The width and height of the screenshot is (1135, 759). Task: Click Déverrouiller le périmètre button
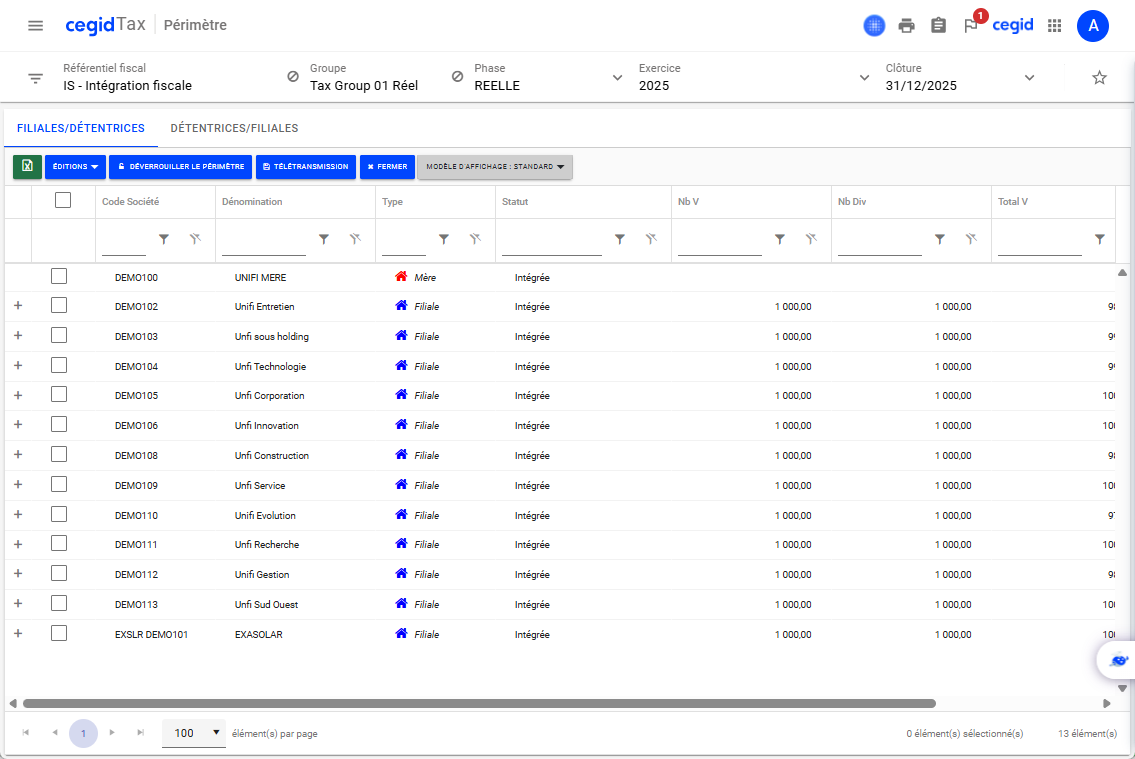180,167
